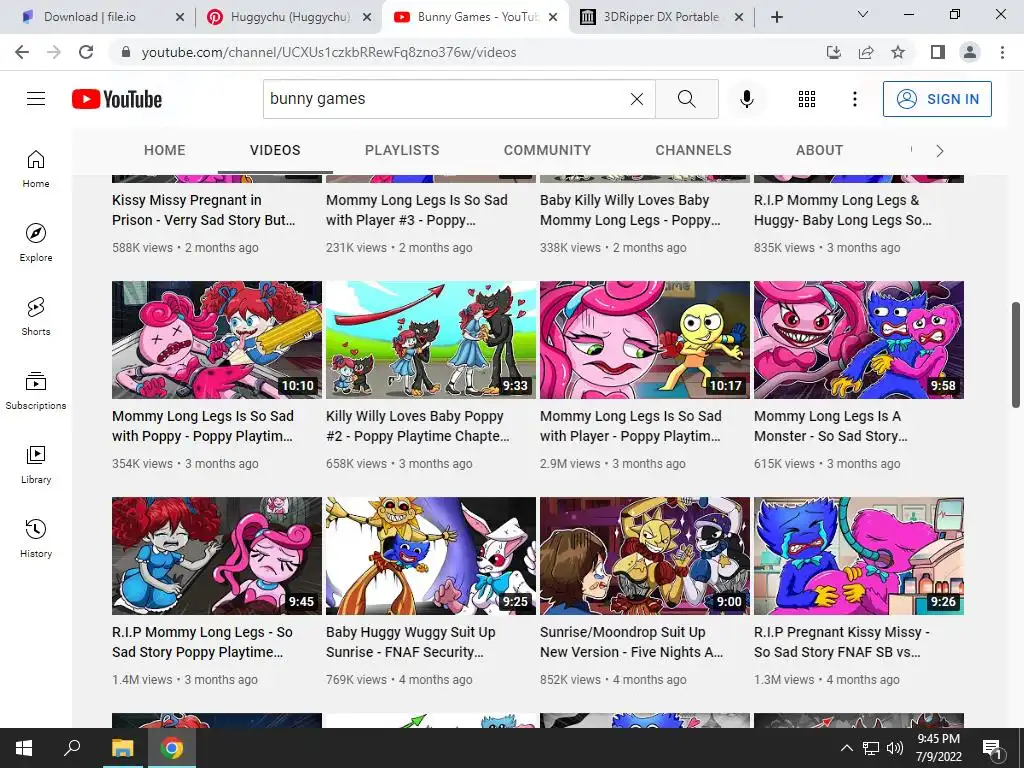Start voice search with microphone icon
Screen dimensions: 1024x768
[x=746, y=99]
